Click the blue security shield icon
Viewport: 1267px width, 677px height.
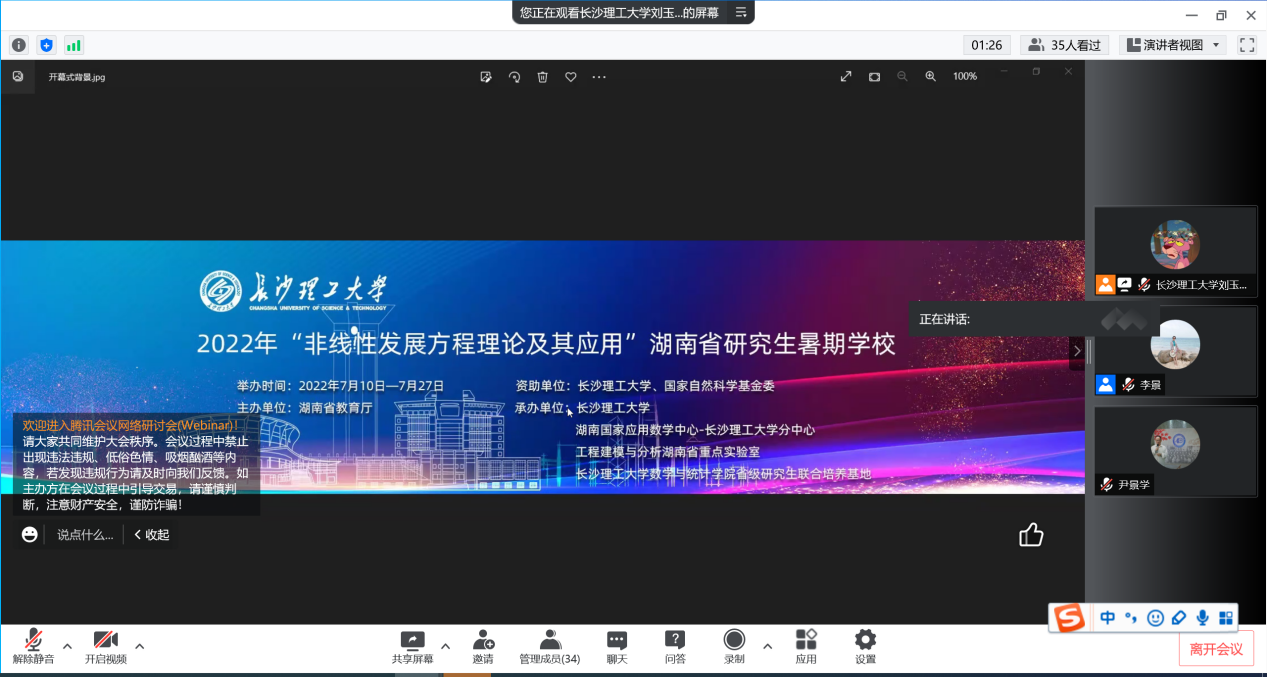(x=46, y=45)
